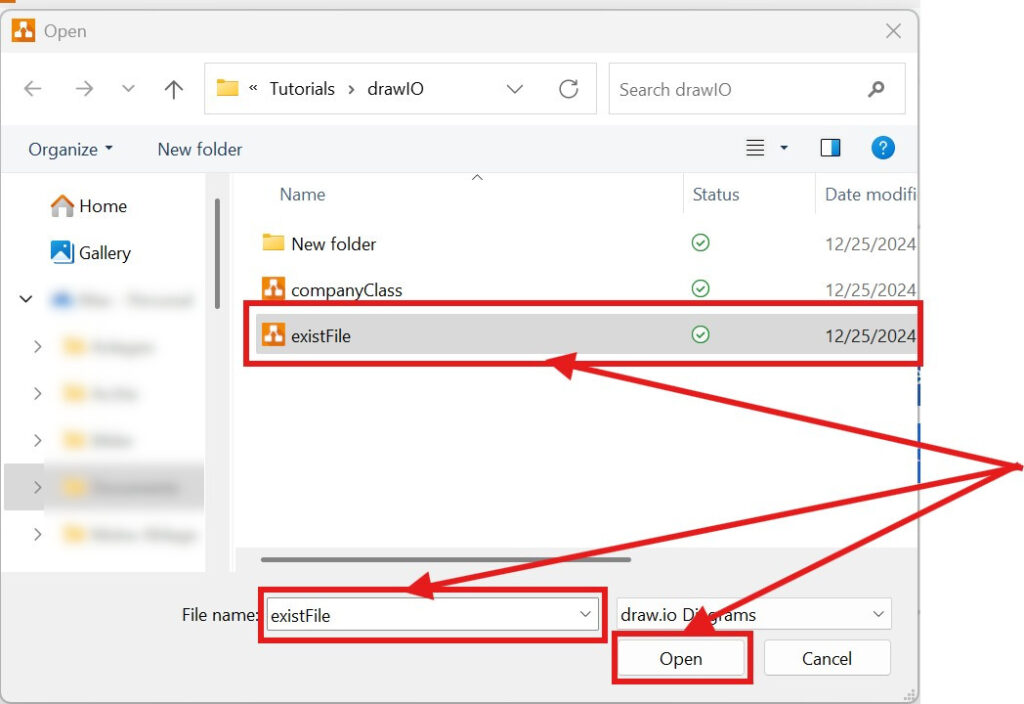This screenshot has height=704, width=1024.
Task: Cancel the Open dialog
Action: [827, 658]
